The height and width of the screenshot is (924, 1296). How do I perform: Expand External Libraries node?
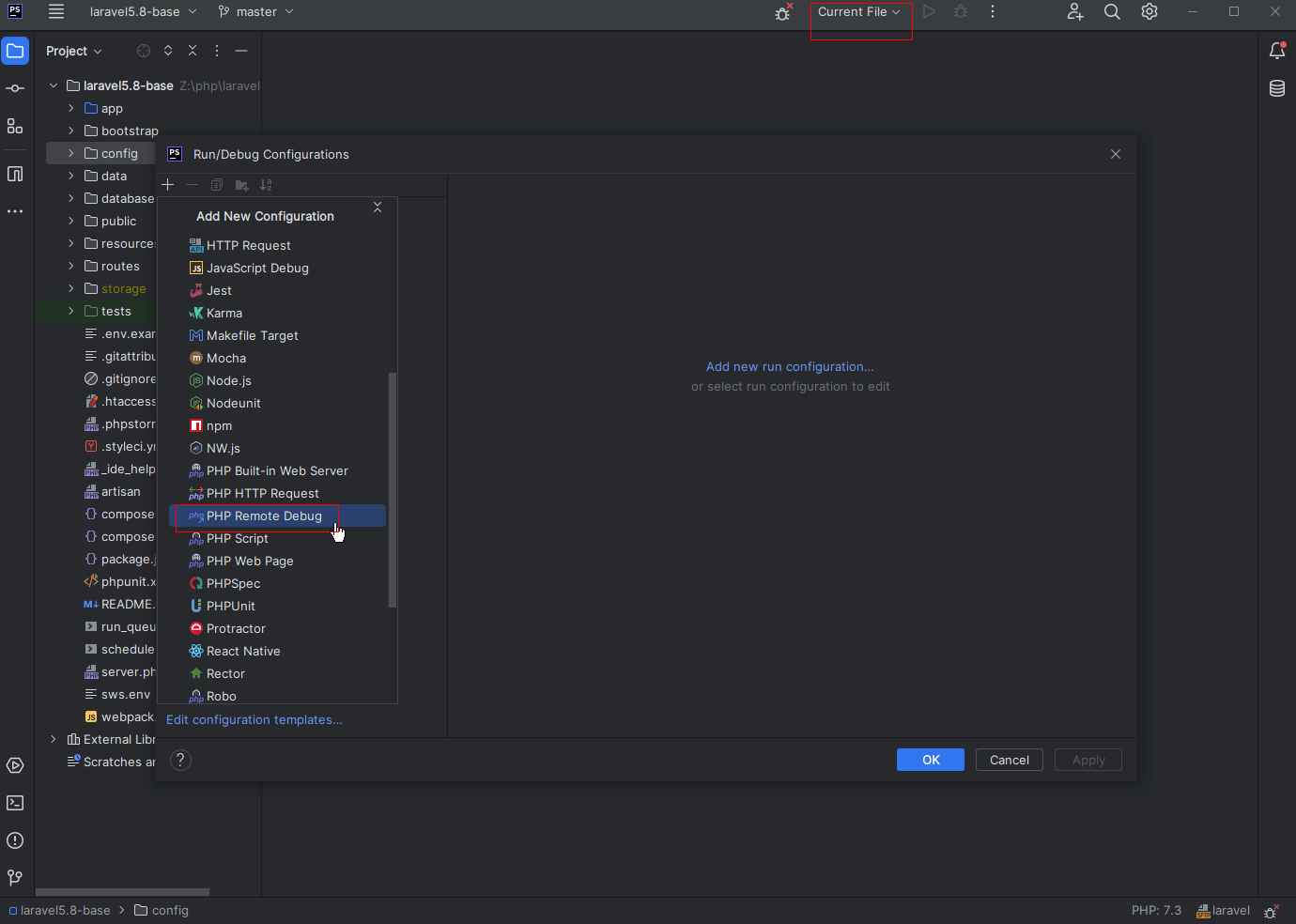coord(54,739)
